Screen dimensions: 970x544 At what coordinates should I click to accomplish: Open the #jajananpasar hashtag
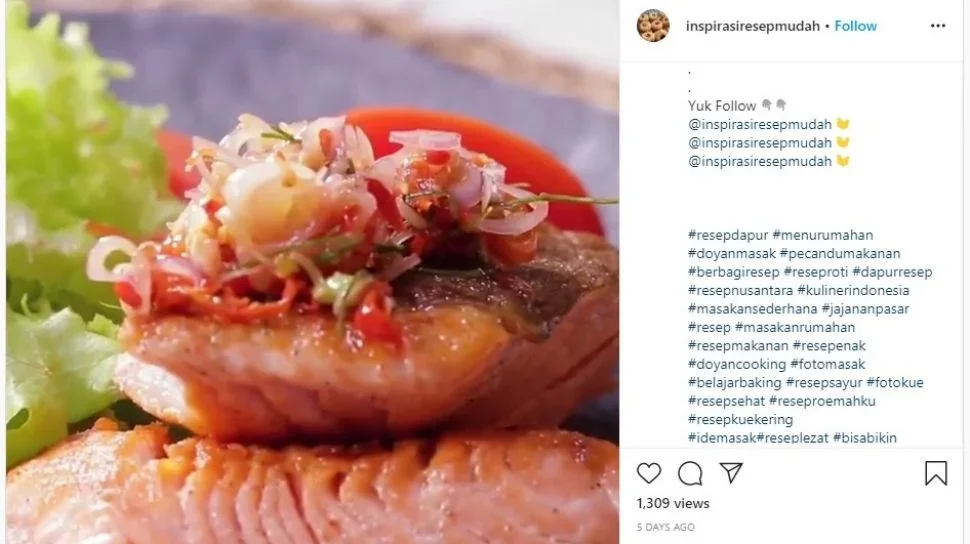pyautogui.click(x=865, y=309)
